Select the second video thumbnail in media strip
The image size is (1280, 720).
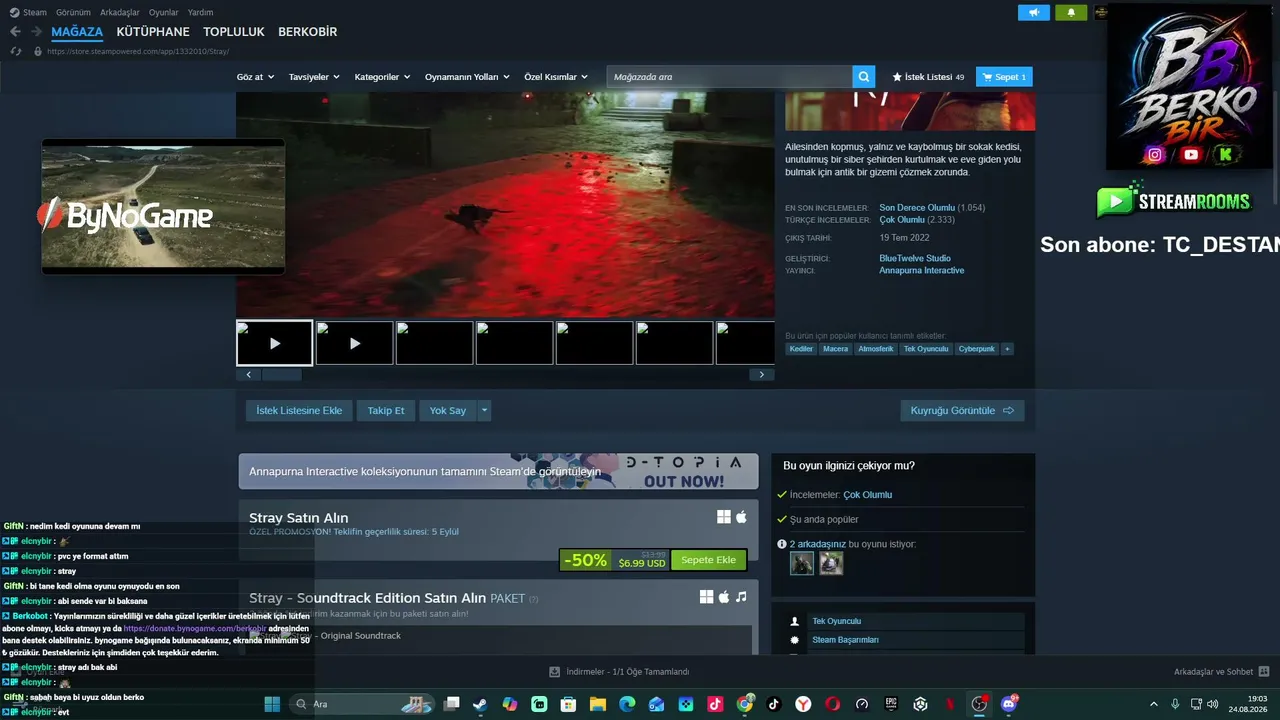[355, 343]
